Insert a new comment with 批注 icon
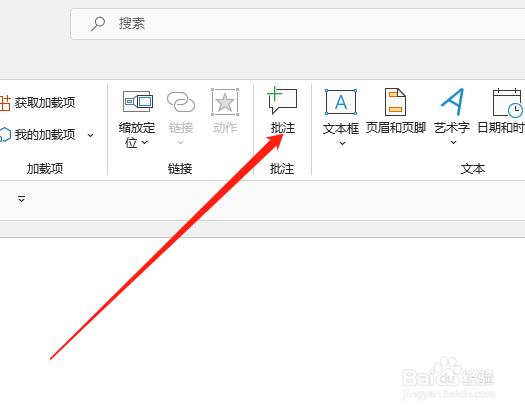This screenshot has width=525, height=413. point(282,100)
